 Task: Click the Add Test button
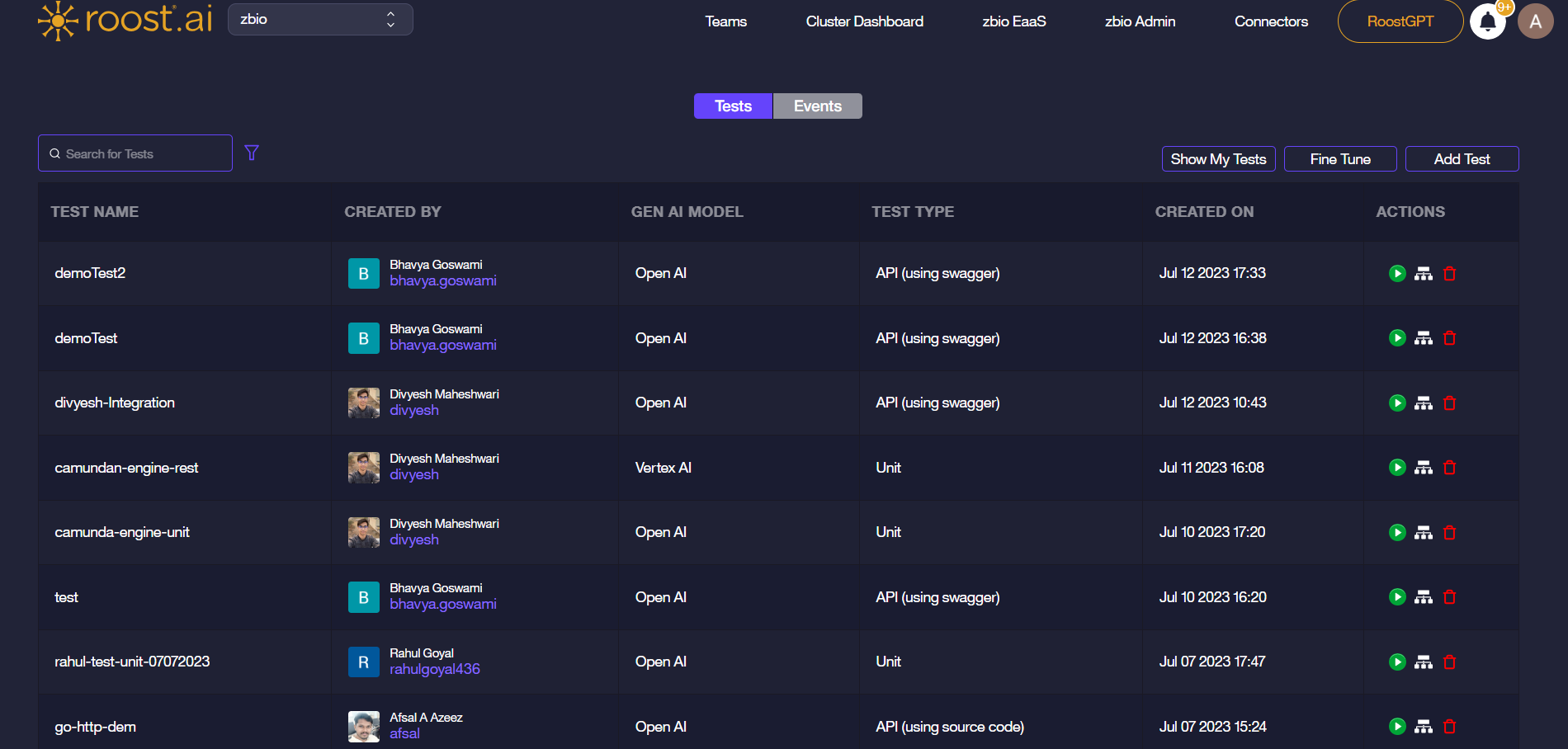click(1462, 159)
